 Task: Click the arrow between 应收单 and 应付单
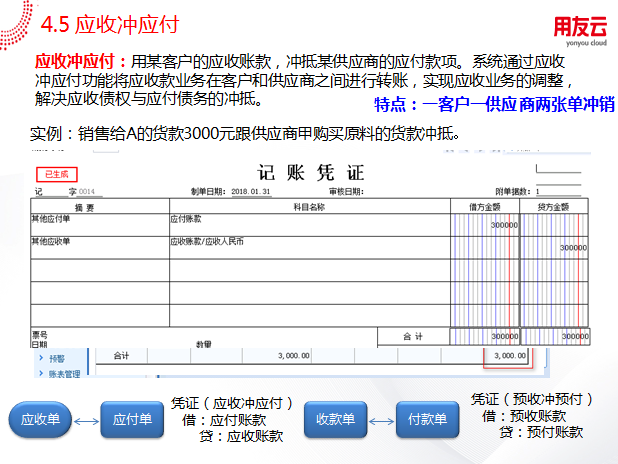pos(87,419)
